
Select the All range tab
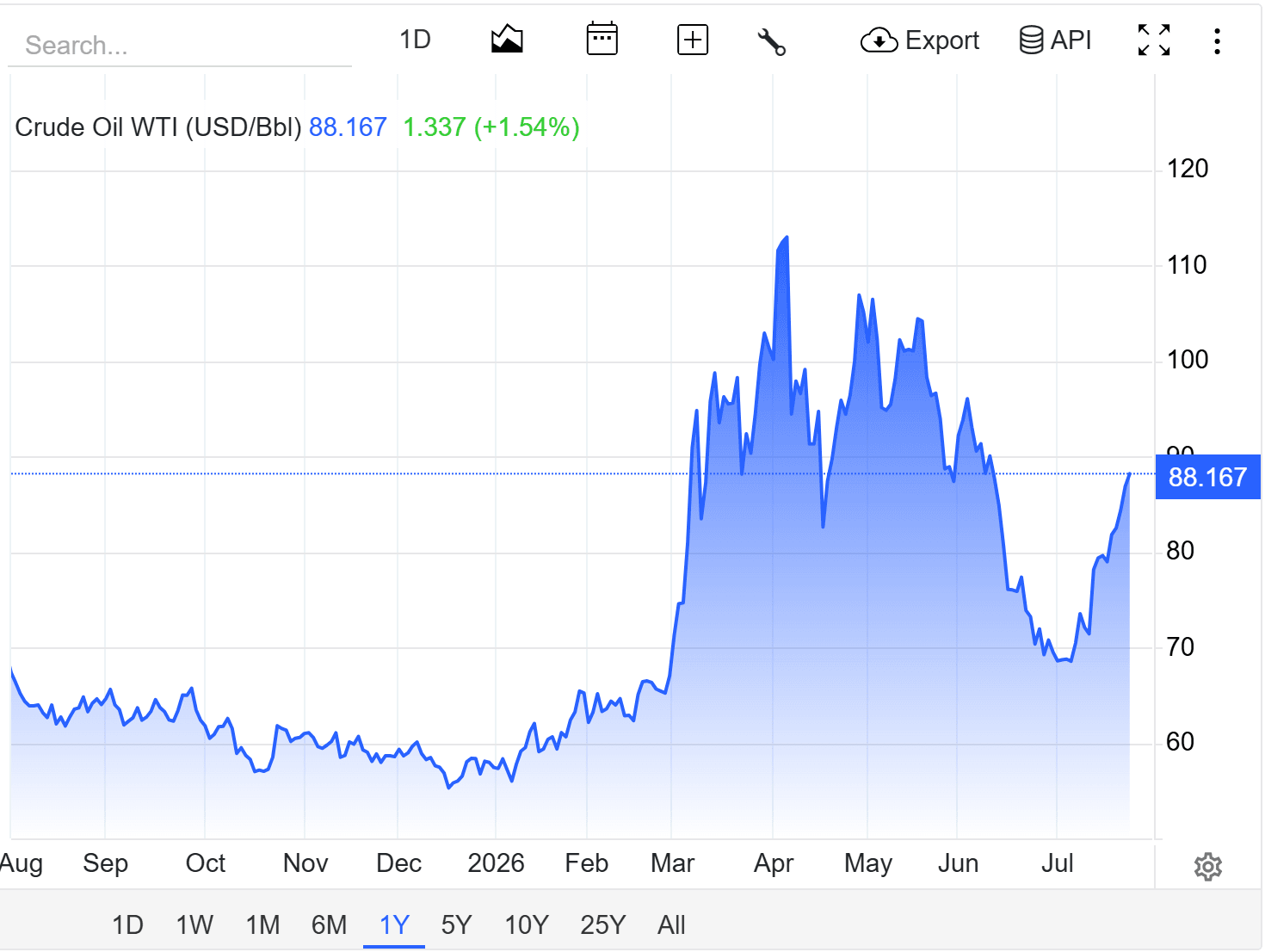[671, 924]
